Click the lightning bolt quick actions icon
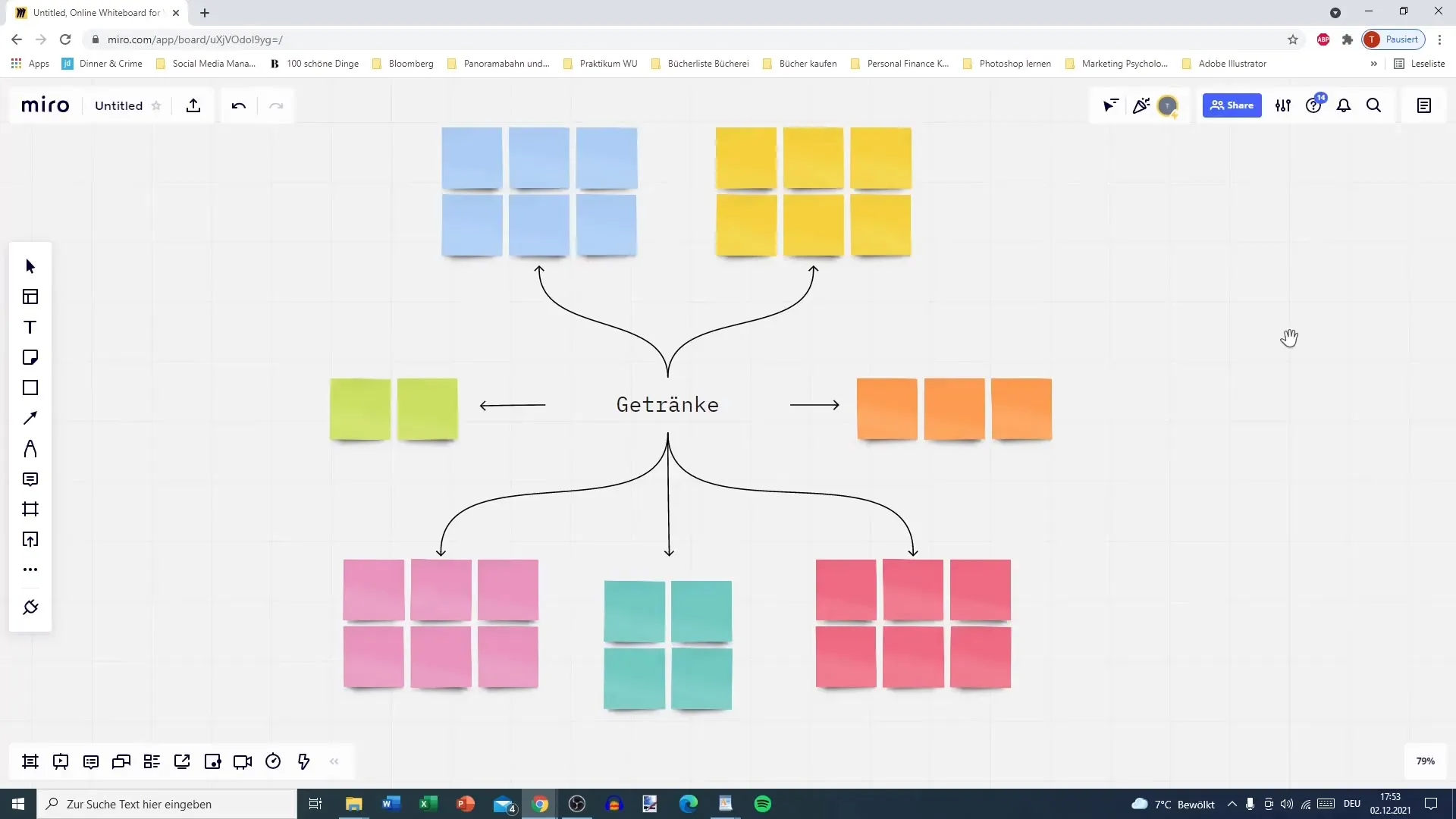The image size is (1456, 819). (303, 761)
